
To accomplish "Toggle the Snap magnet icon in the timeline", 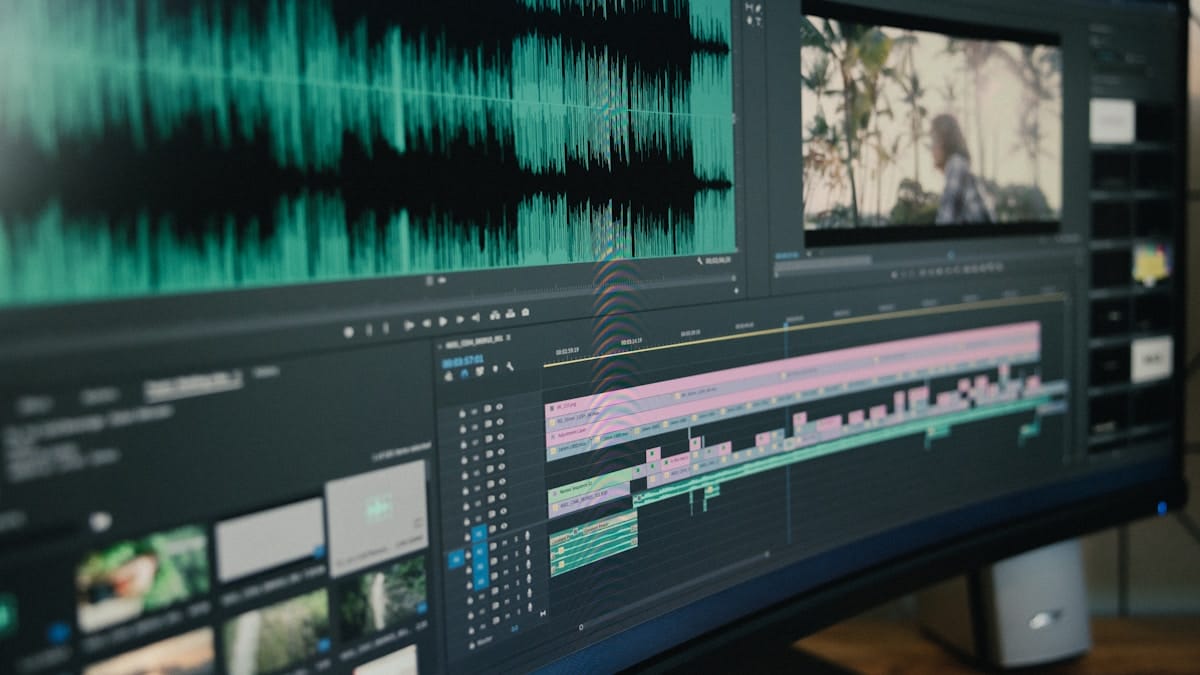I will click(464, 372).
